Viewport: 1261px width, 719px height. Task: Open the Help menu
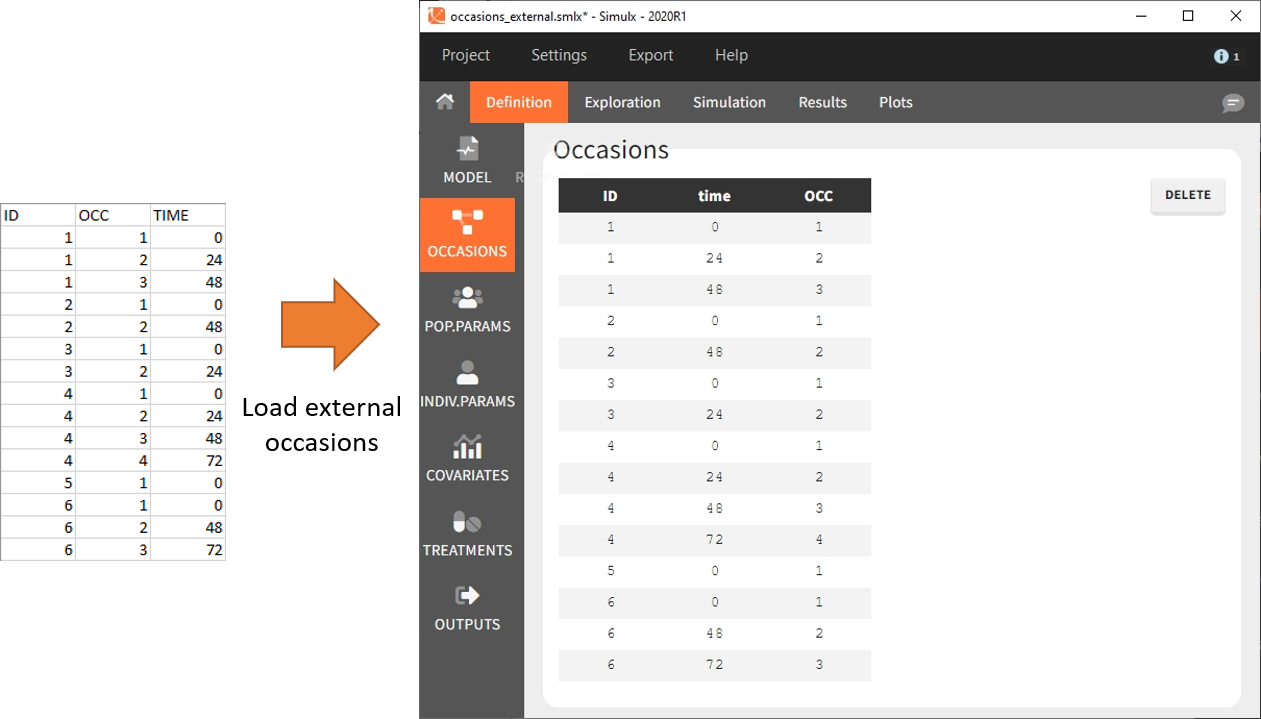click(x=731, y=55)
